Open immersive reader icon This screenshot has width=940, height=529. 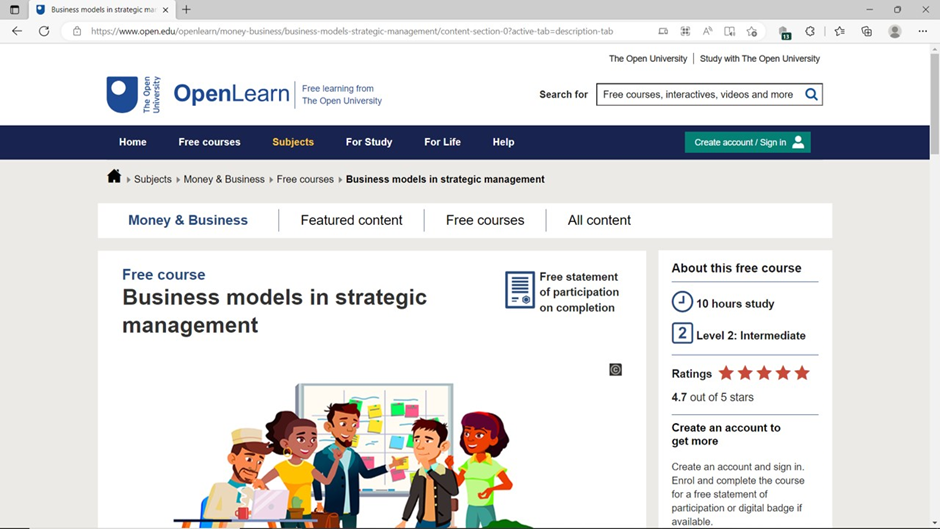(730, 31)
